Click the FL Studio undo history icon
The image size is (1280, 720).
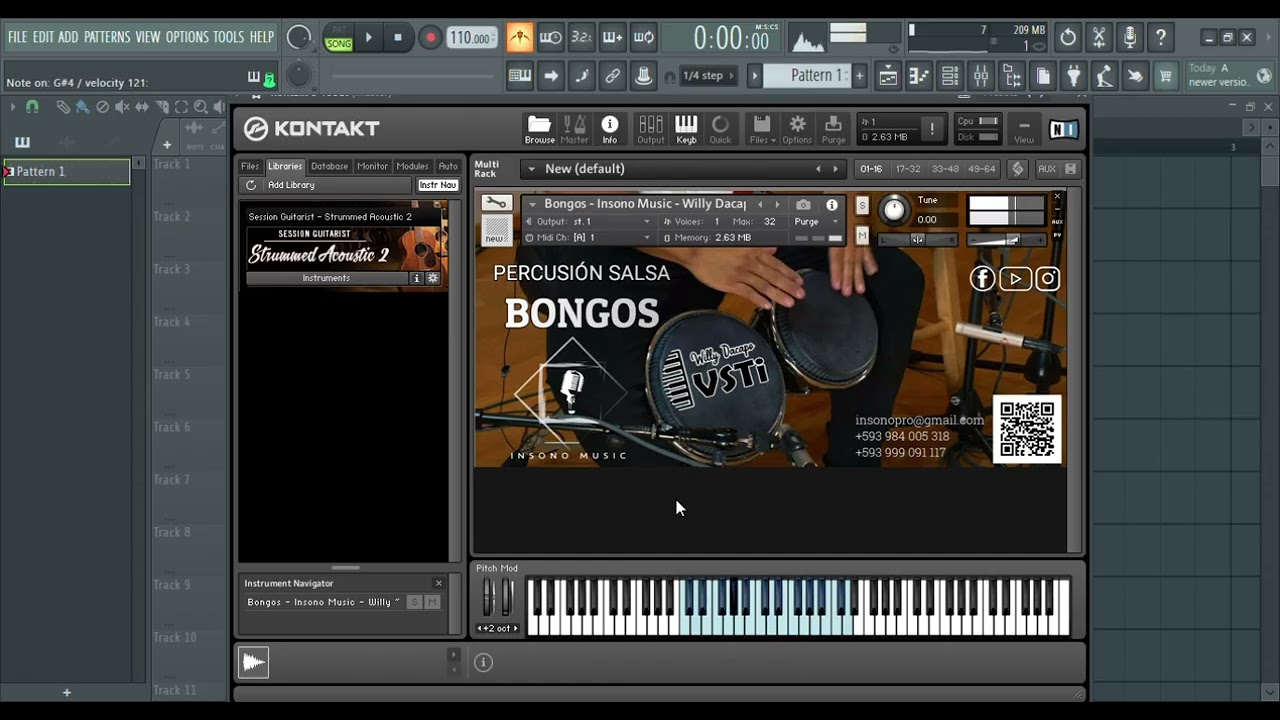pyautogui.click(x=1068, y=38)
